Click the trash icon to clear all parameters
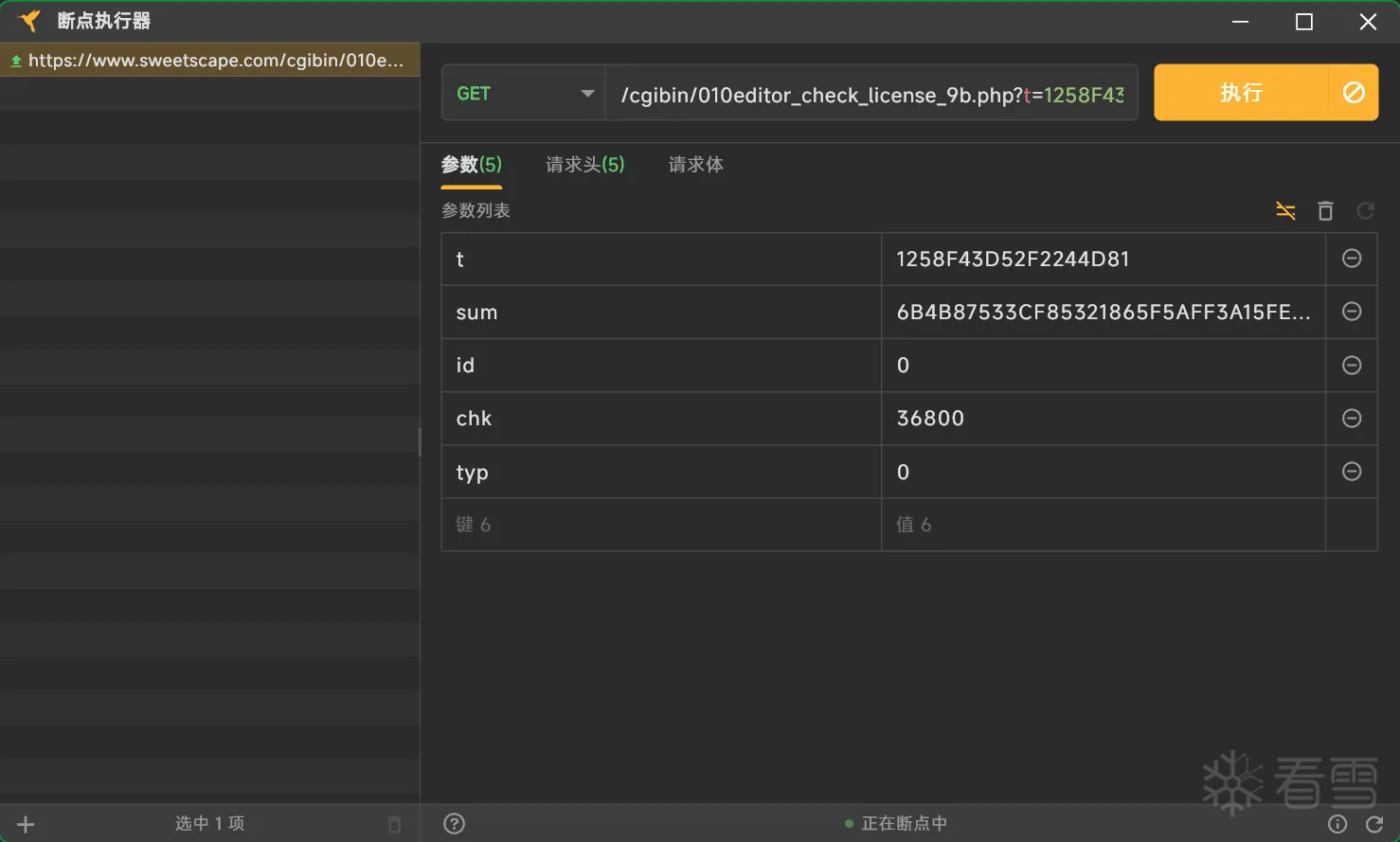This screenshot has width=1400, height=842. tap(1325, 210)
